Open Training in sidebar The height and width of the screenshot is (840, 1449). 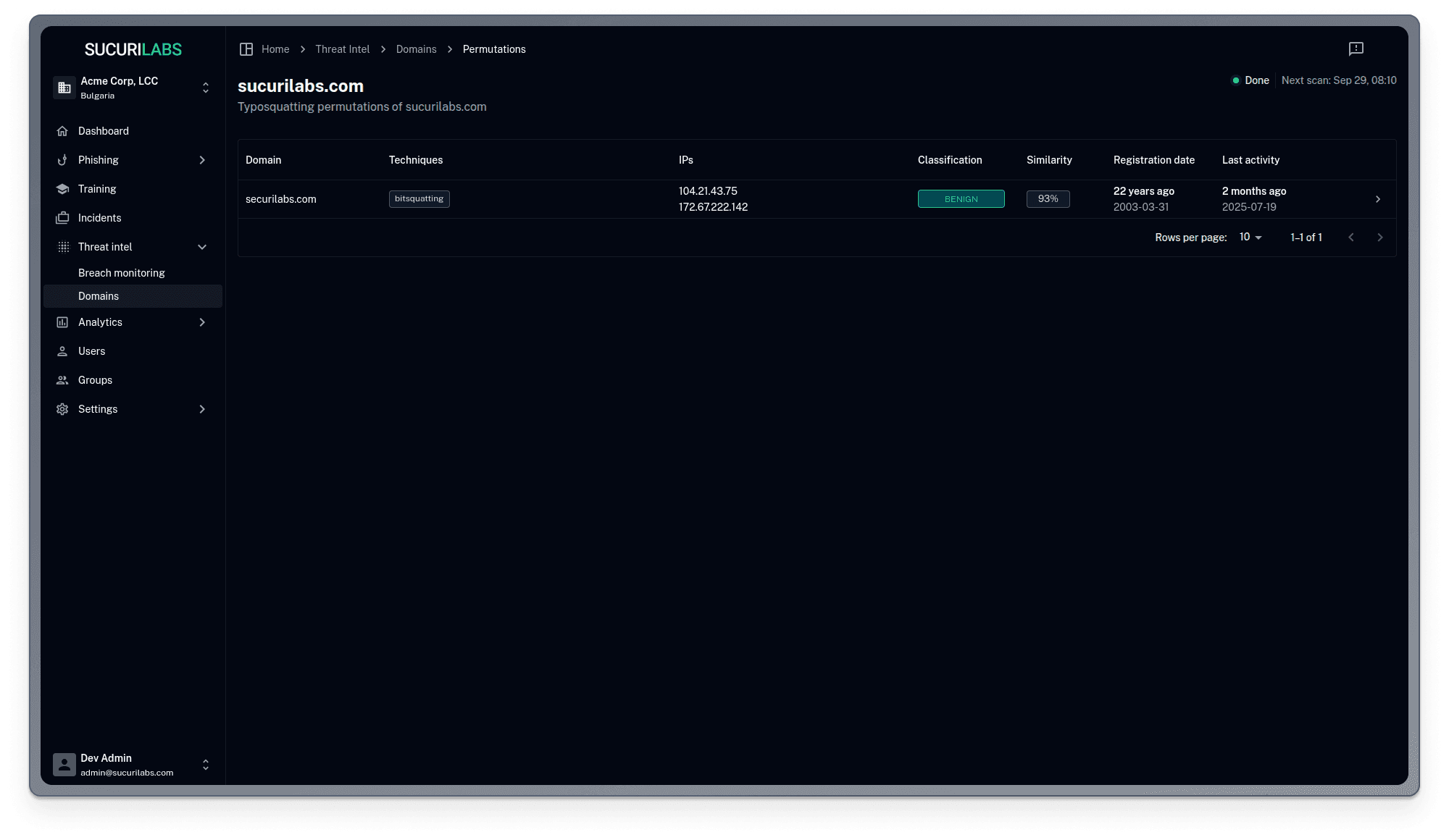[x=97, y=189]
